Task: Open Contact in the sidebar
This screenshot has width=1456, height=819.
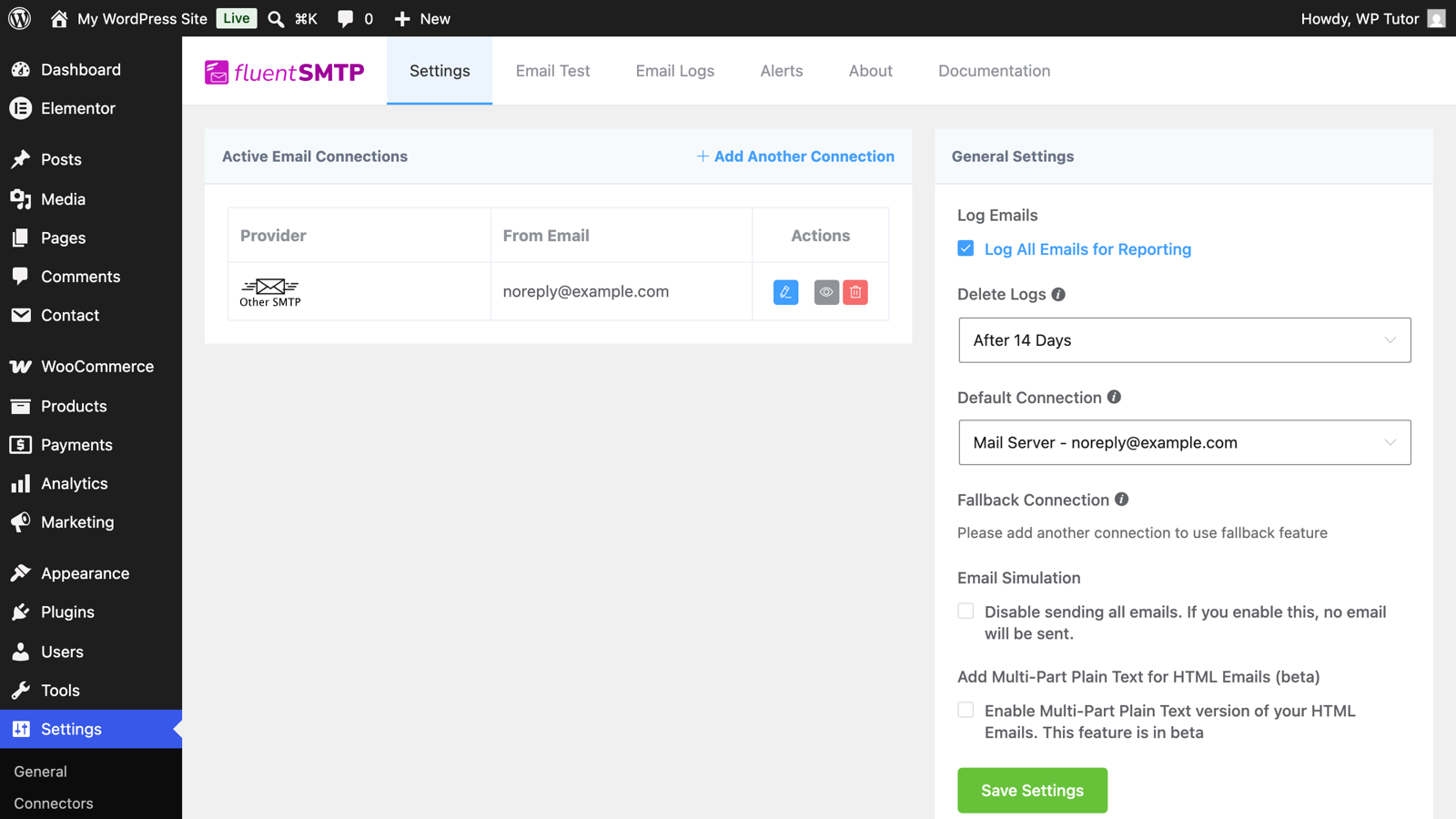Action: [91, 315]
